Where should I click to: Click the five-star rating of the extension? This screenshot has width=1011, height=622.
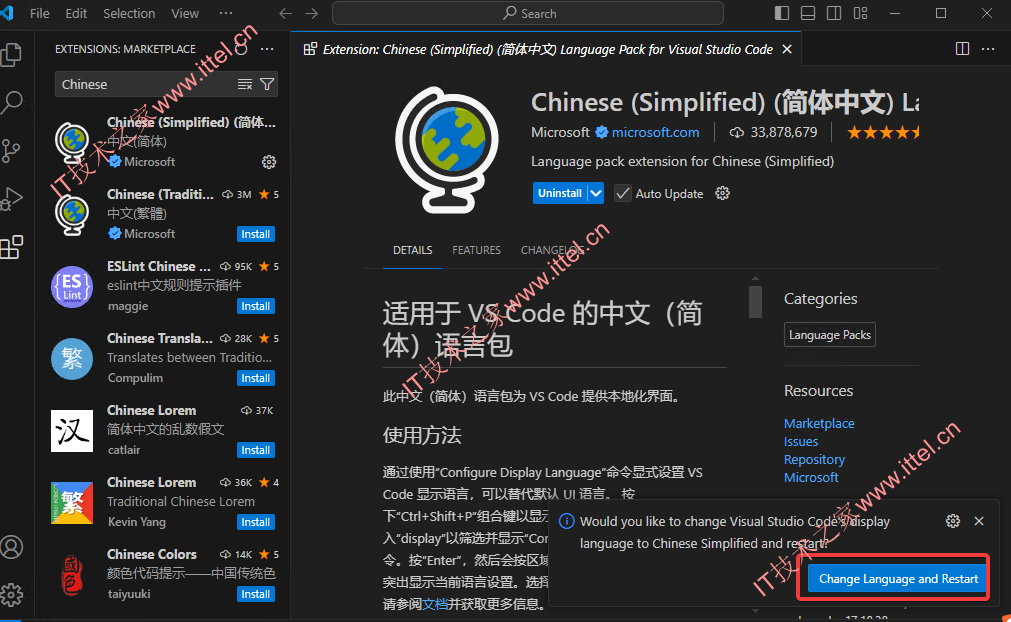click(883, 133)
